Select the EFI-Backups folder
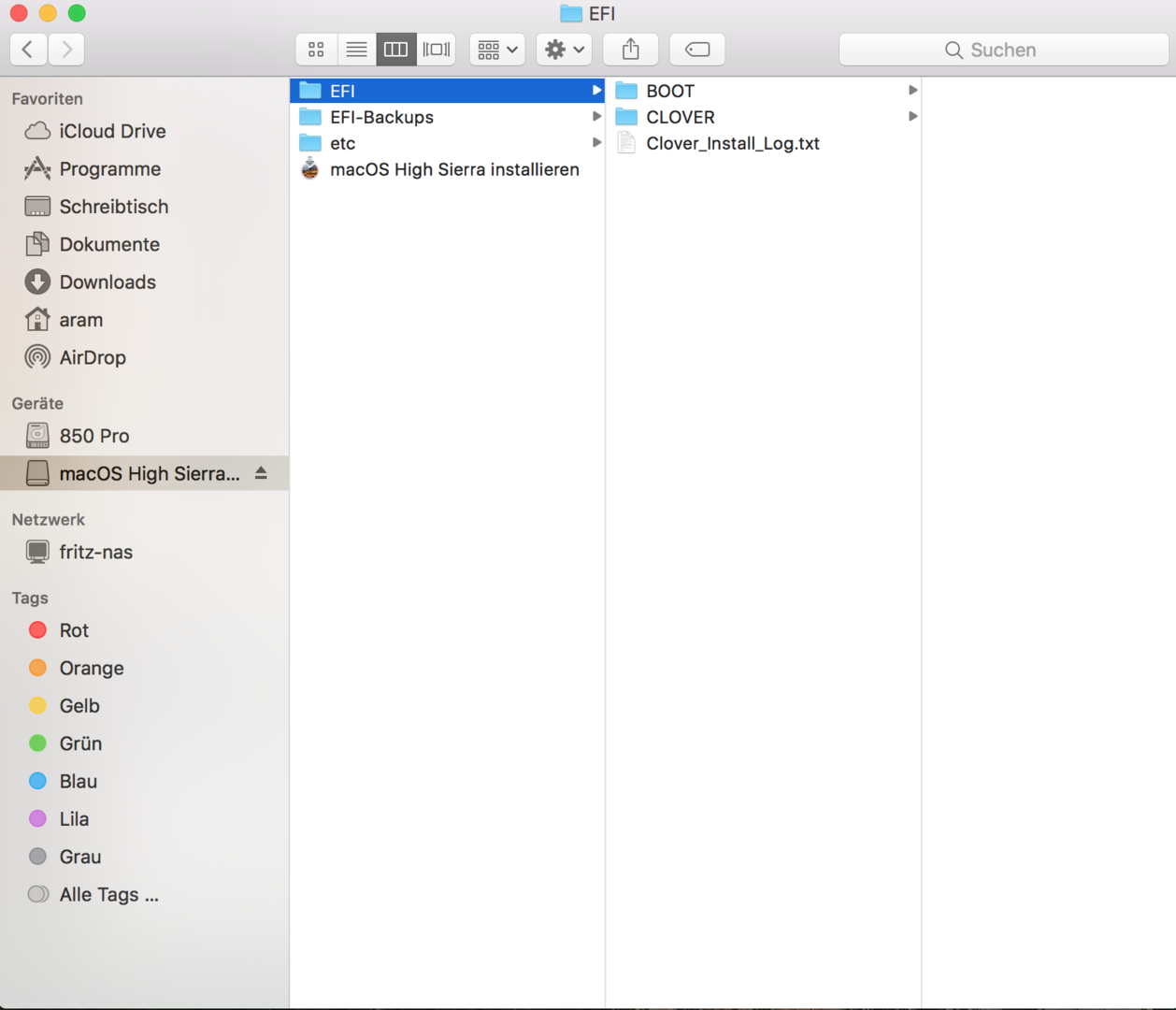Image resolution: width=1176 pixels, height=1010 pixels. pos(447,117)
